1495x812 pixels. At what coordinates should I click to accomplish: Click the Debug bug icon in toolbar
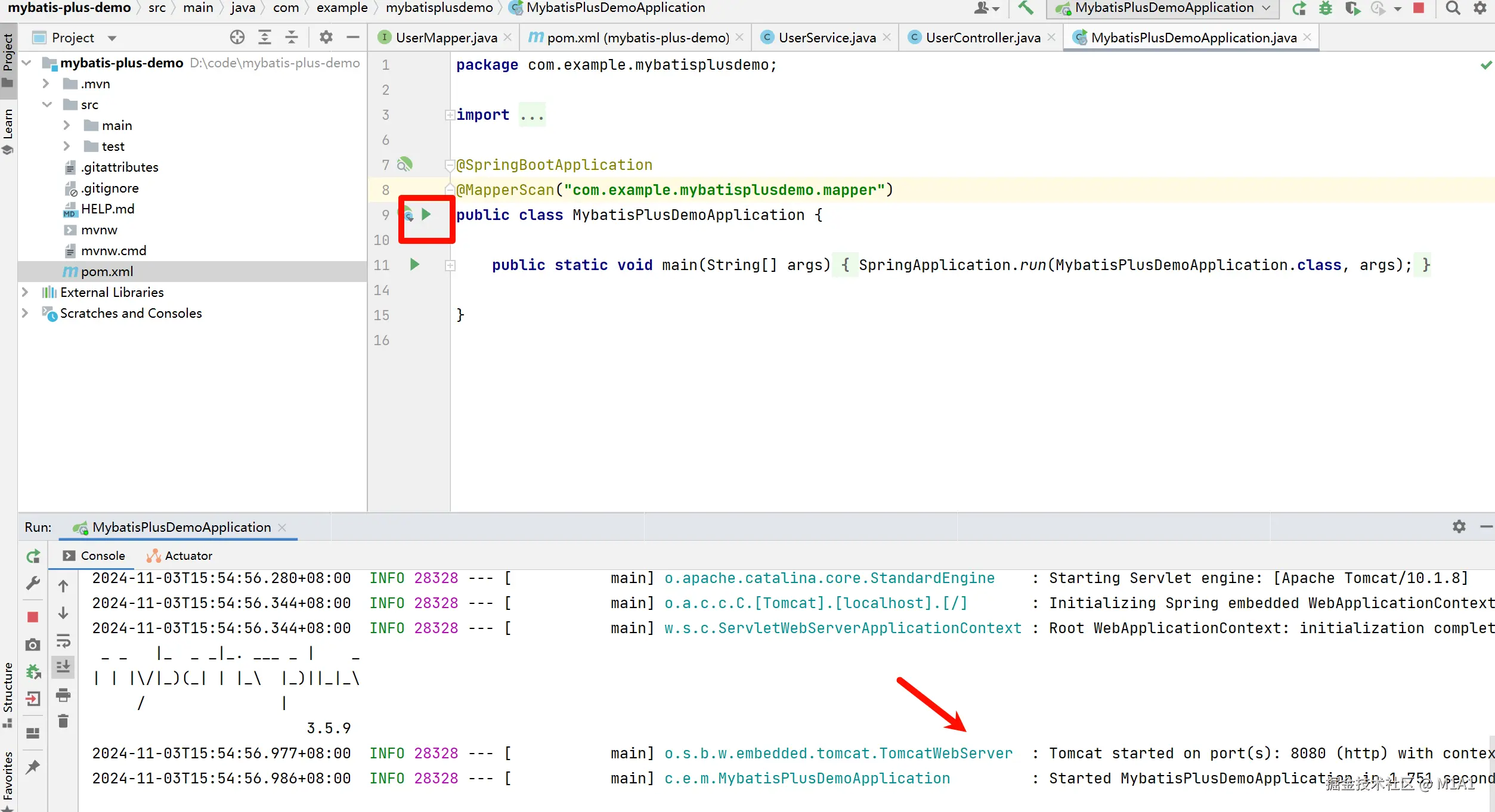(x=1325, y=8)
